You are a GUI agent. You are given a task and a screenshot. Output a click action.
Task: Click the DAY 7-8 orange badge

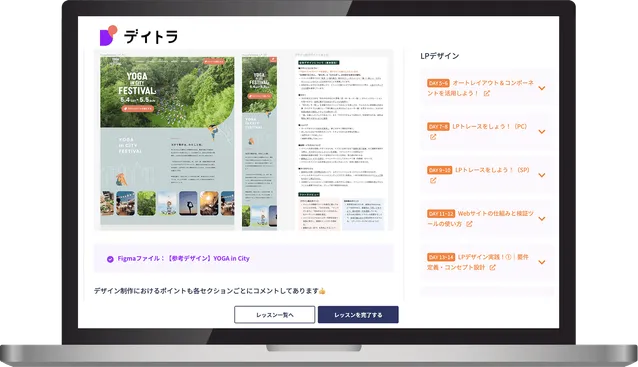pos(438,127)
